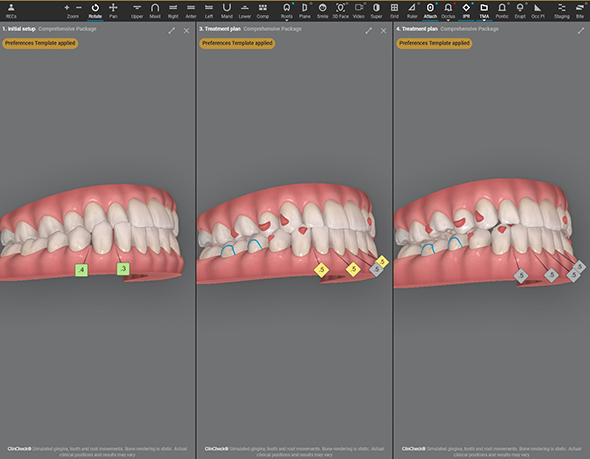
Task: Enable the Super superimposition tool
Action: click(376, 11)
